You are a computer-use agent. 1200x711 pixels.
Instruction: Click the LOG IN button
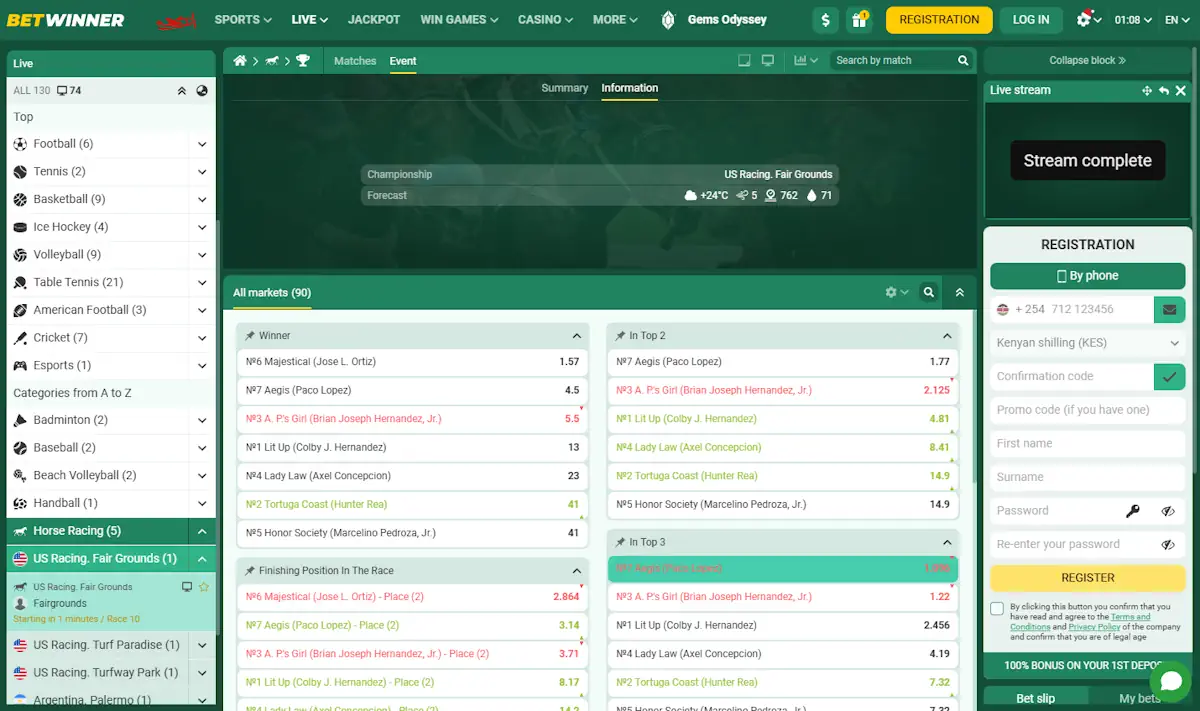pyautogui.click(x=1031, y=19)
